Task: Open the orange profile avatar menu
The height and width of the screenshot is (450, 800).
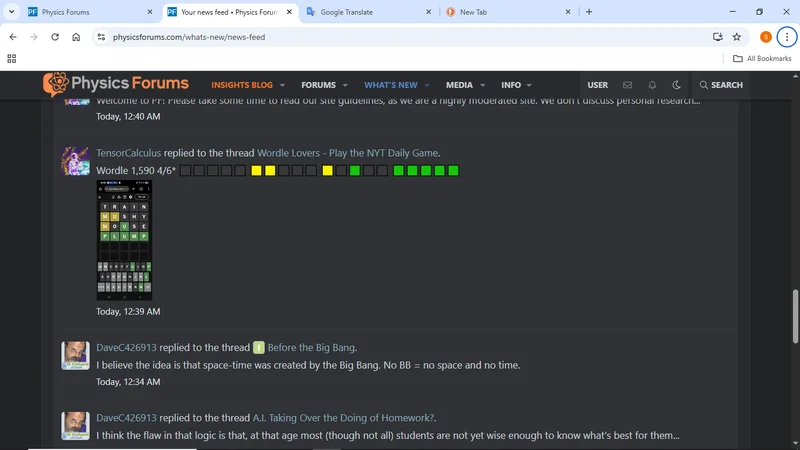Action: click(765, 37)
